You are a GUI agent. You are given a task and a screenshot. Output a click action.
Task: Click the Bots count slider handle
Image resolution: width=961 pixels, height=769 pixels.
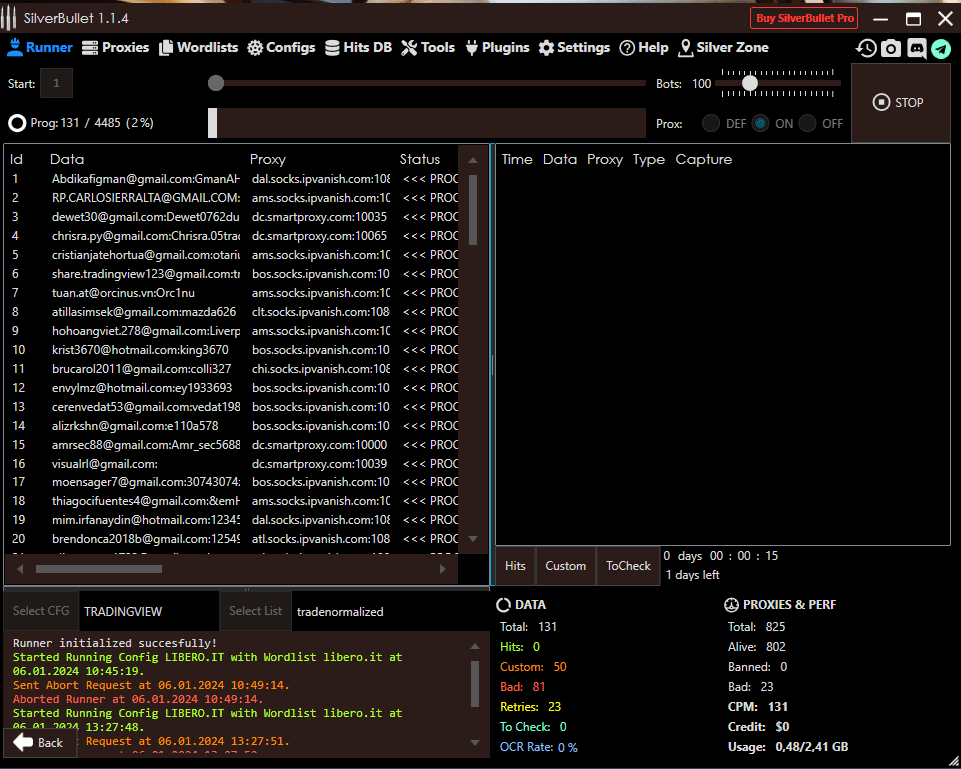(x=750, y=83)
